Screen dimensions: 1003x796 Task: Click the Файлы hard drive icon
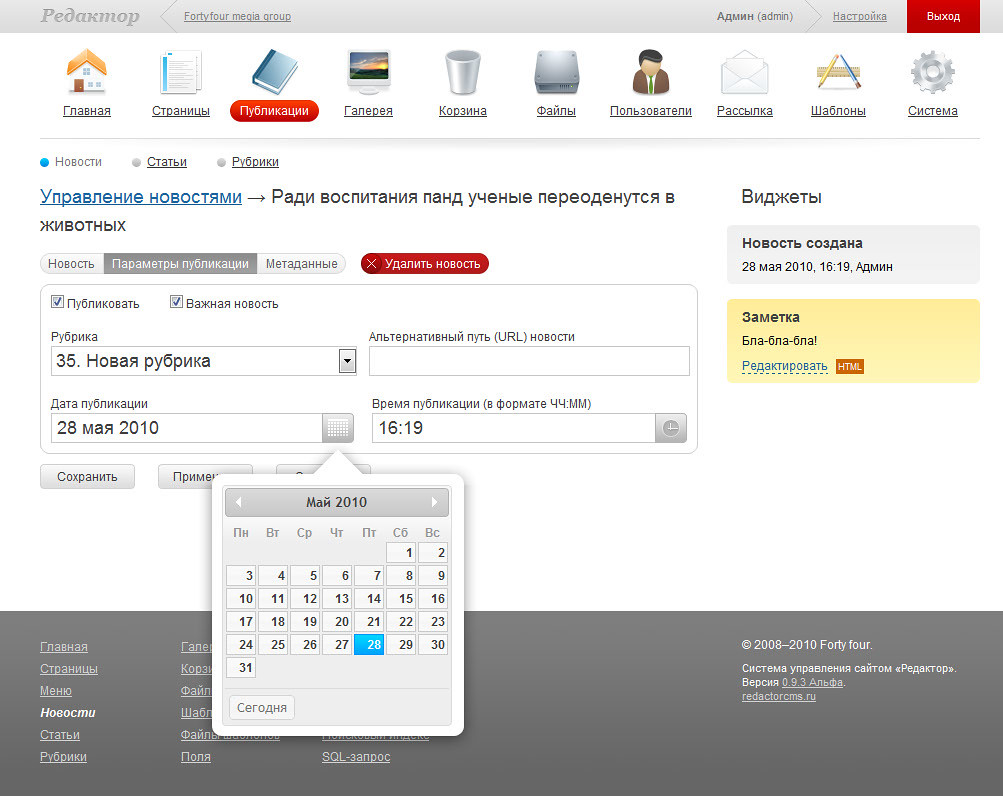(556, 73)
